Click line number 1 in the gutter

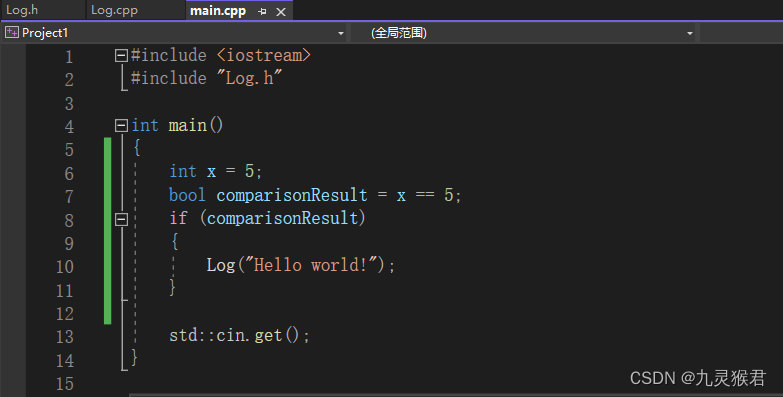[69, 56]
